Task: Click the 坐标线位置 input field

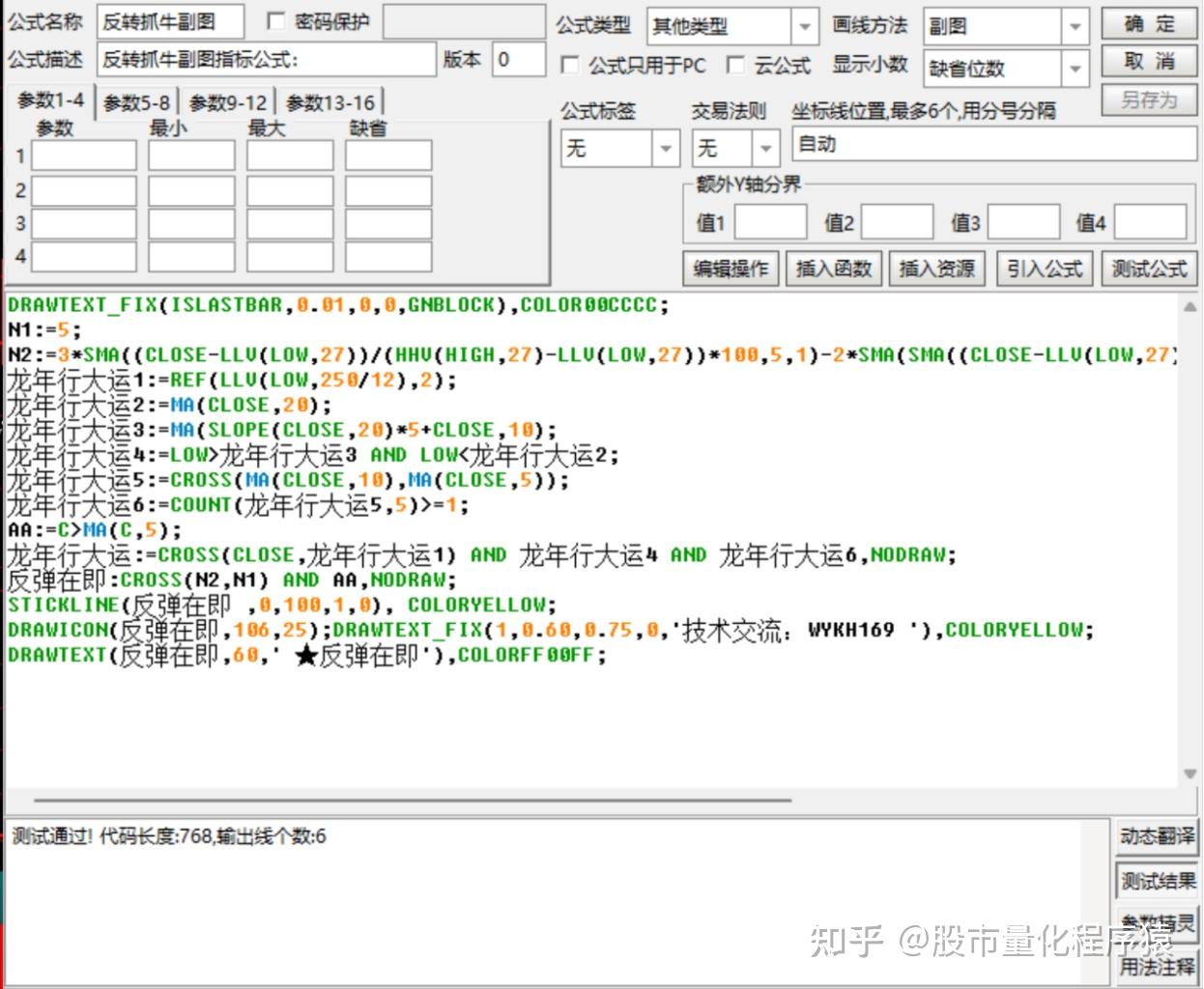Action: tap(994, 145)
